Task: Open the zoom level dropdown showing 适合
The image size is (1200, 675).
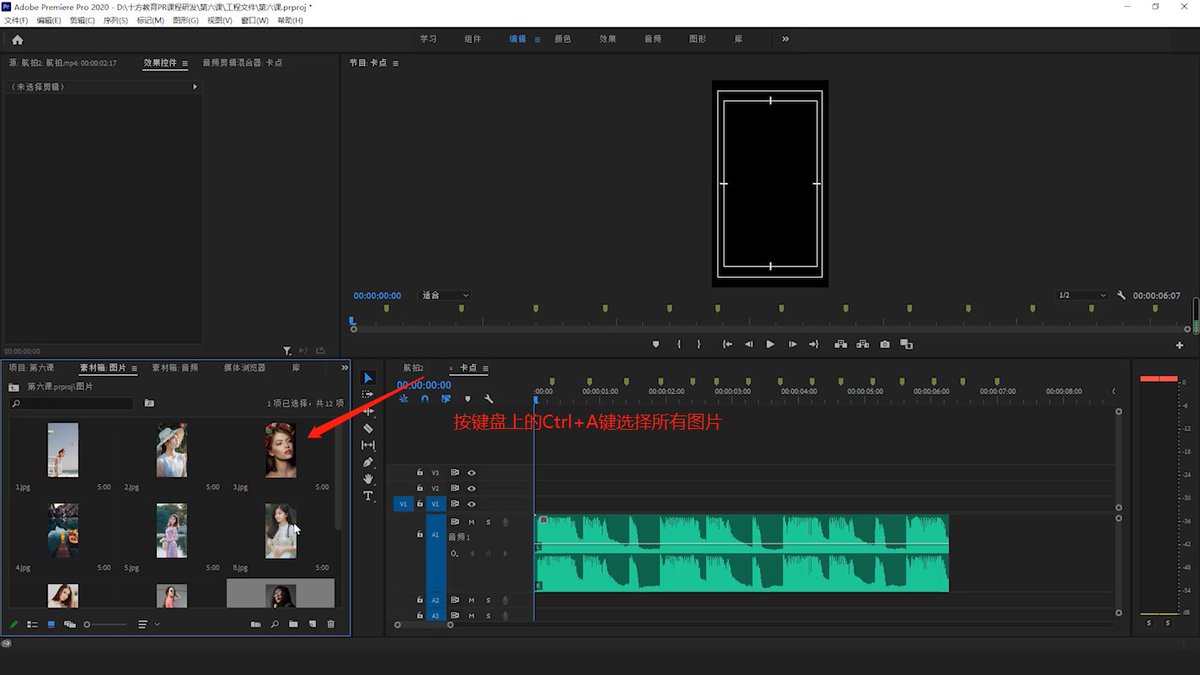Action: pyautogui.click(x=445, y=296)
